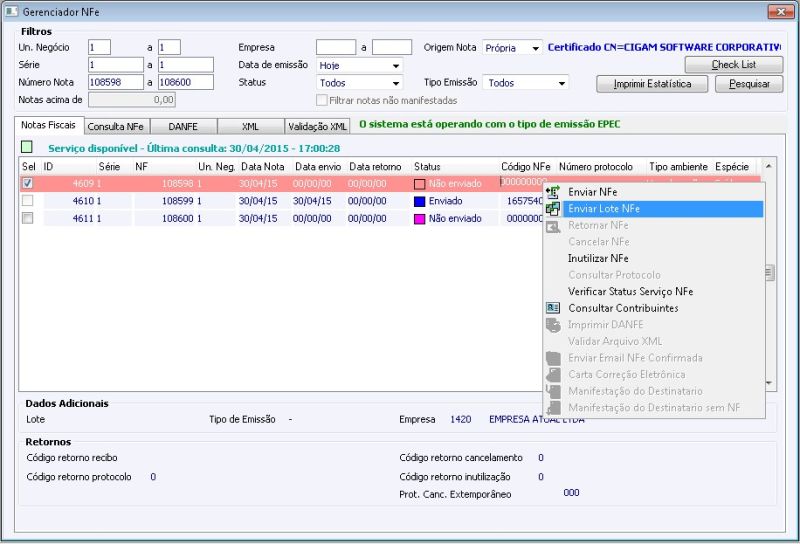Click the Data Nota column header

click(263, 166)
